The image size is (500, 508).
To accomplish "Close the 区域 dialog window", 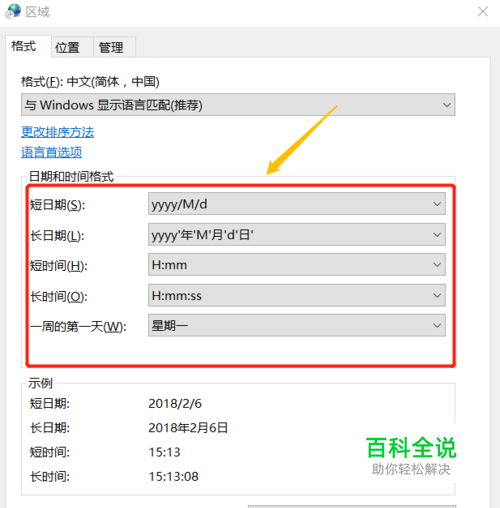I will [x=483, y=12].
